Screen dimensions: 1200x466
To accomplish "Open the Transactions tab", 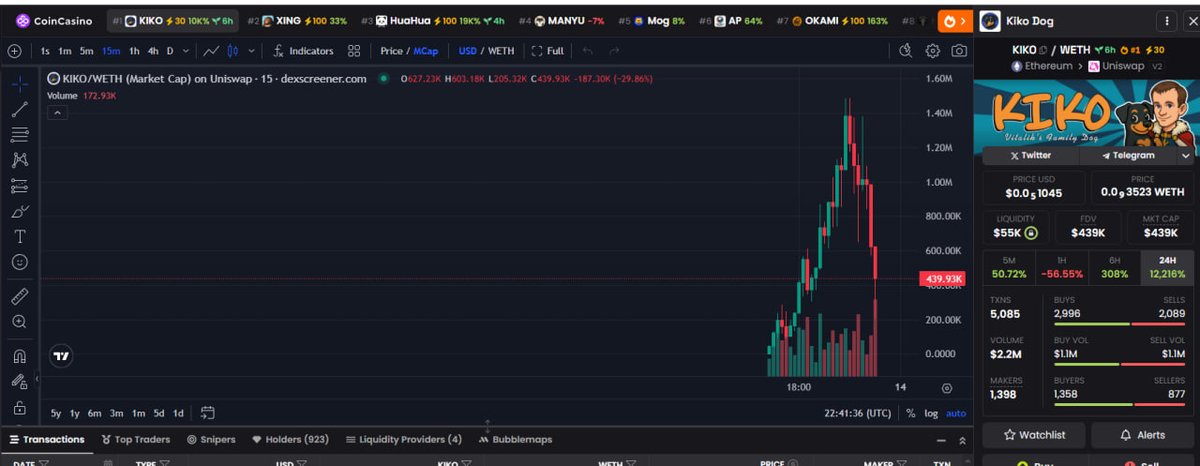I will click(46, 439).
